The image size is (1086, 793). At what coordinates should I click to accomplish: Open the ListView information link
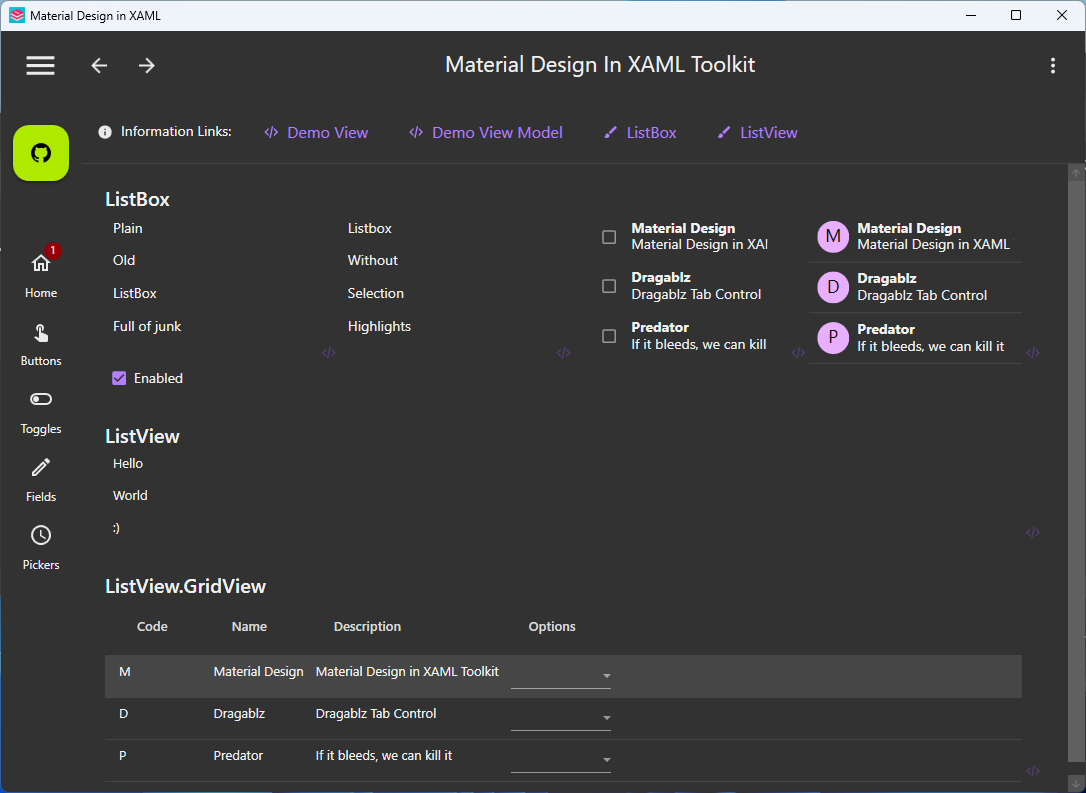coord(757,132)
